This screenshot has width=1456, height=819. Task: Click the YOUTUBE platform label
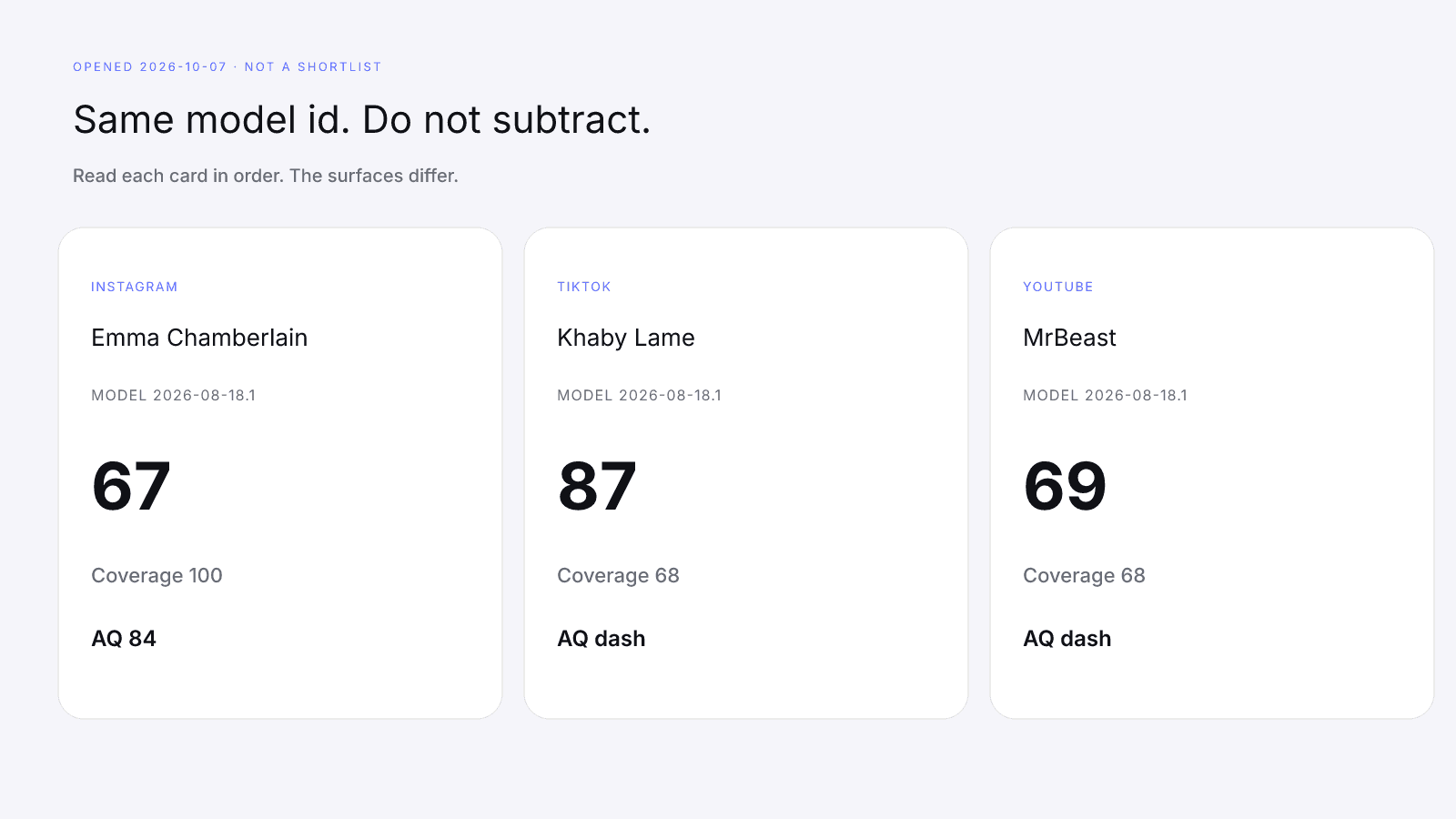point(1058,287)
